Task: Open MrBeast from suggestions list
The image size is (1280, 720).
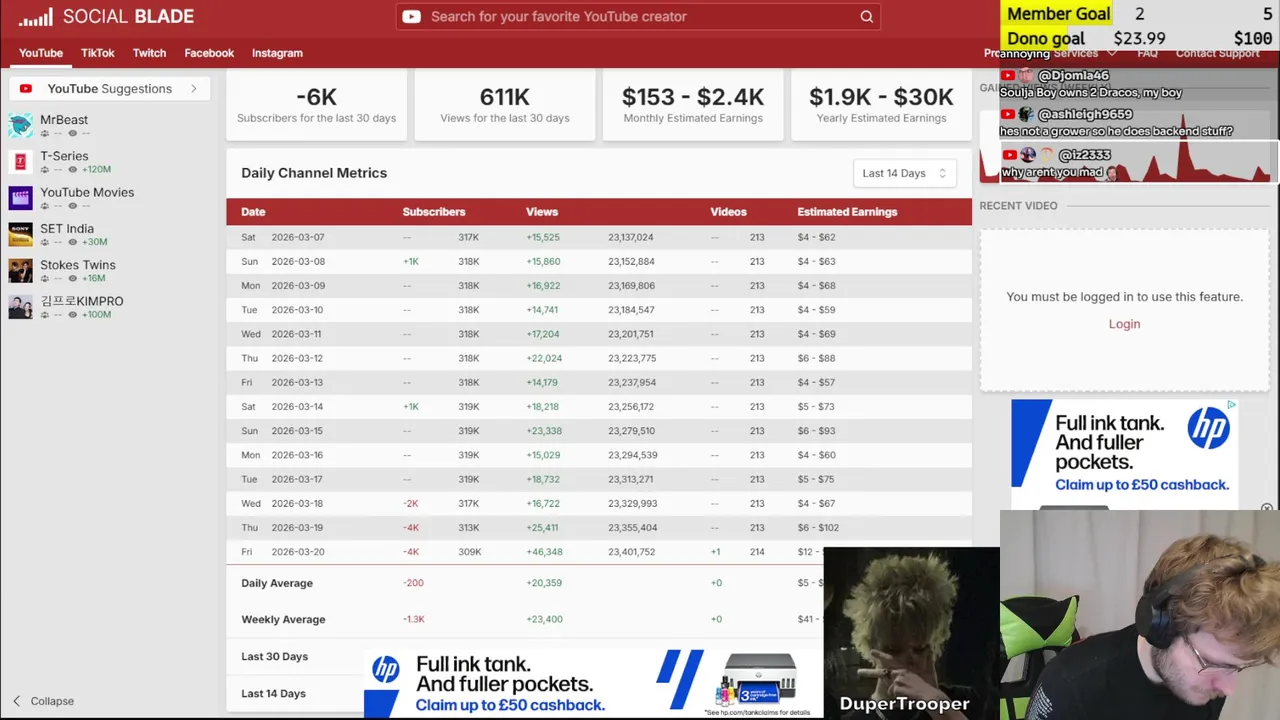Action: click(x=64, y=120)
